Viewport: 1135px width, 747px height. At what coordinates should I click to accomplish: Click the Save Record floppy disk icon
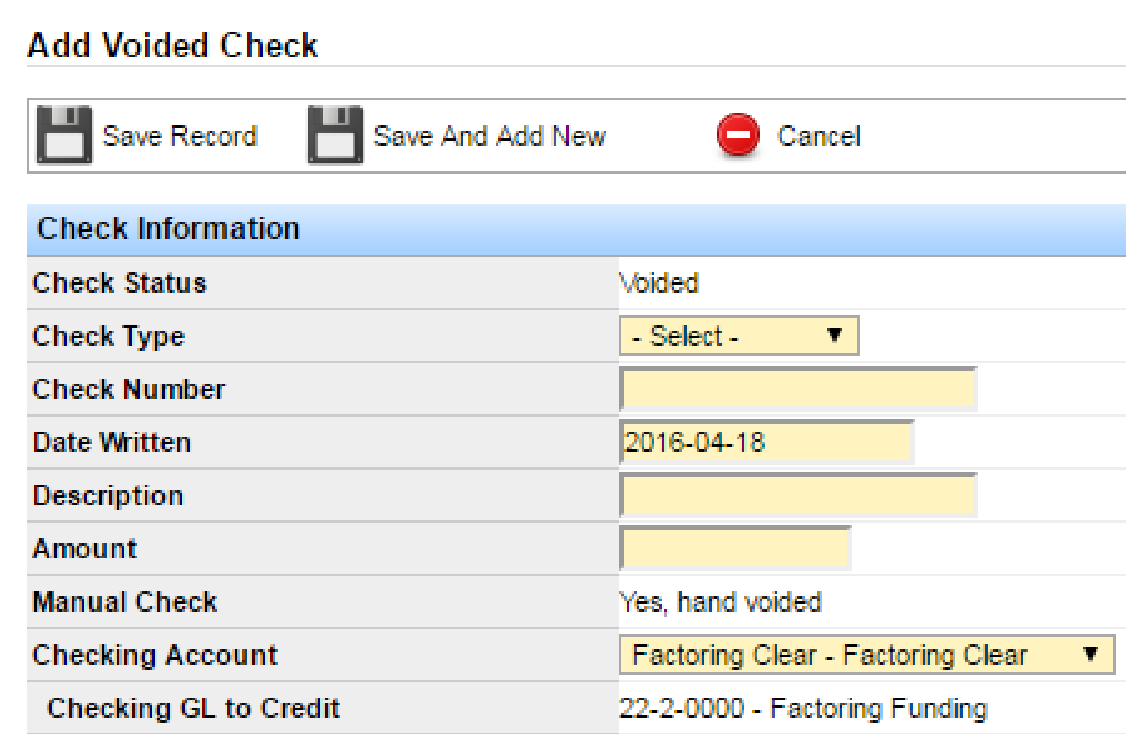(x=64, y=135)
